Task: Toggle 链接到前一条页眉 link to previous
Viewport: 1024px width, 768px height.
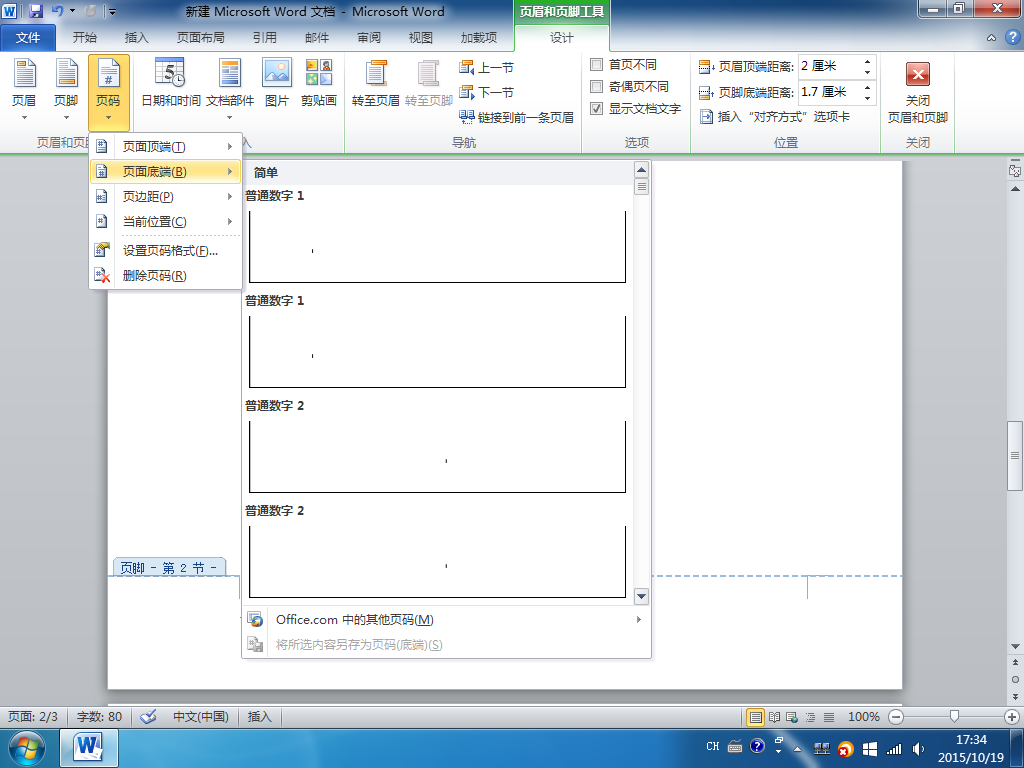Action: pos(517,117)
